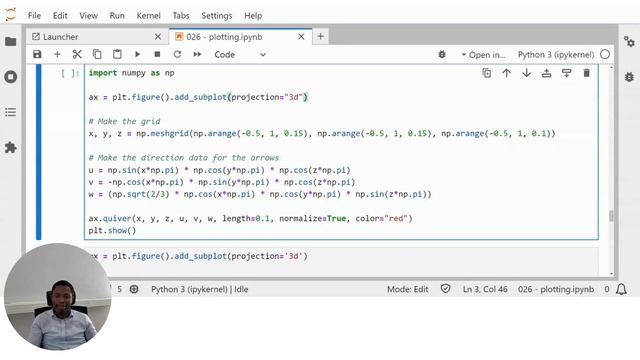Open the File Browser sidebar icon
This screenshot has height=360, width=640.
11,41
